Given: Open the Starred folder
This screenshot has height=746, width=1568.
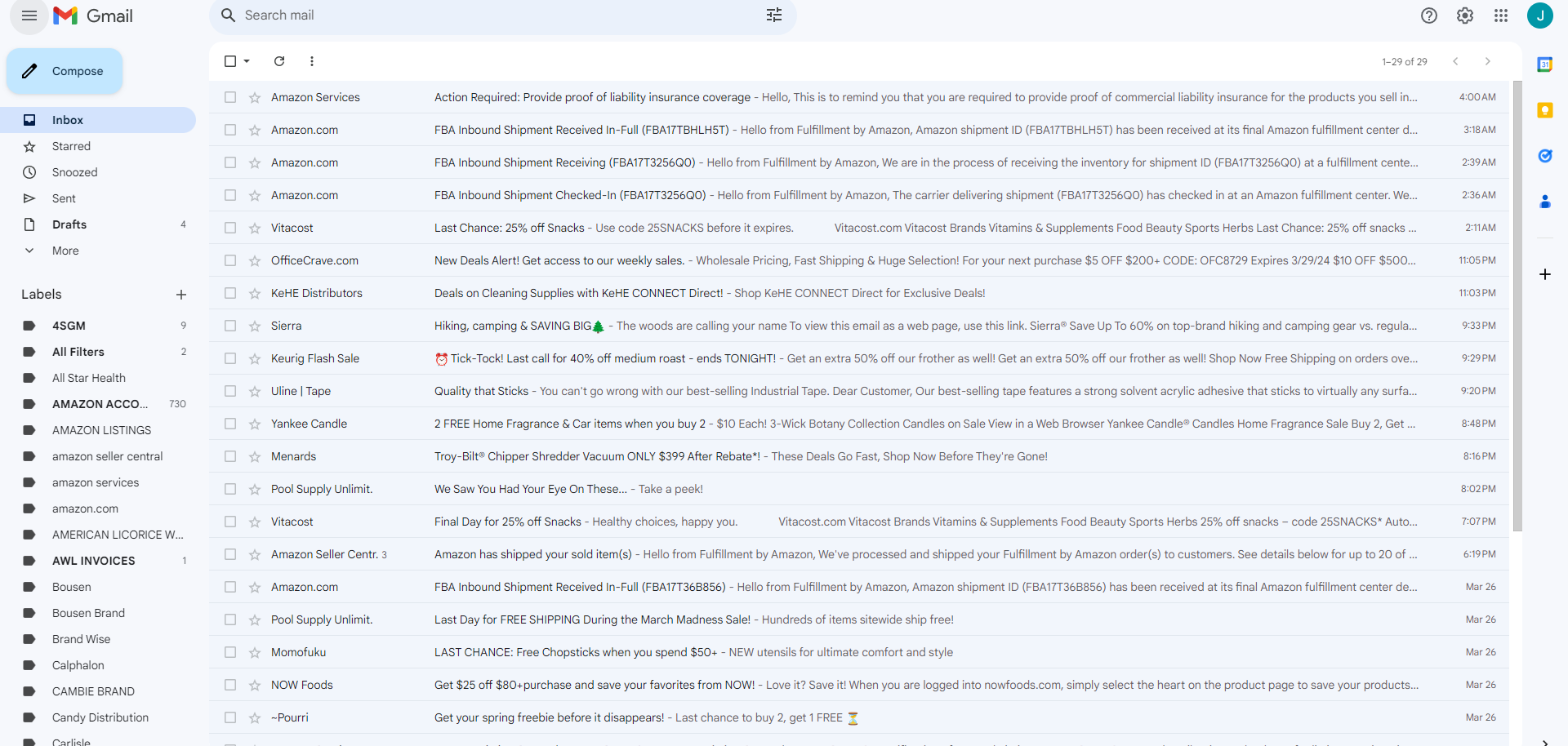Looking at the screenshot, I should click(98, 146).
